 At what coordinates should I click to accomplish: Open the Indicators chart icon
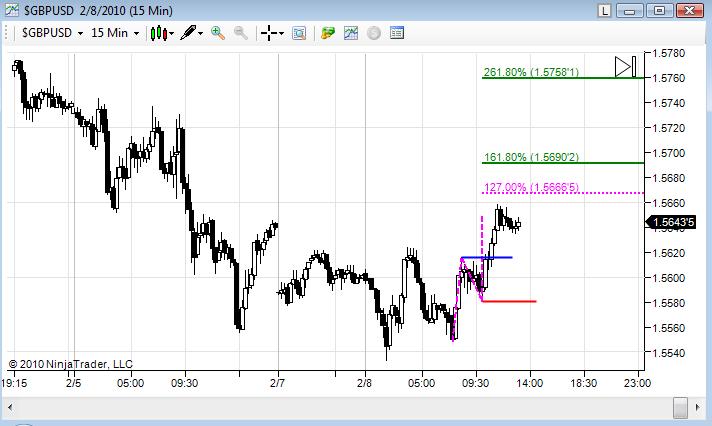coord(351,33)
